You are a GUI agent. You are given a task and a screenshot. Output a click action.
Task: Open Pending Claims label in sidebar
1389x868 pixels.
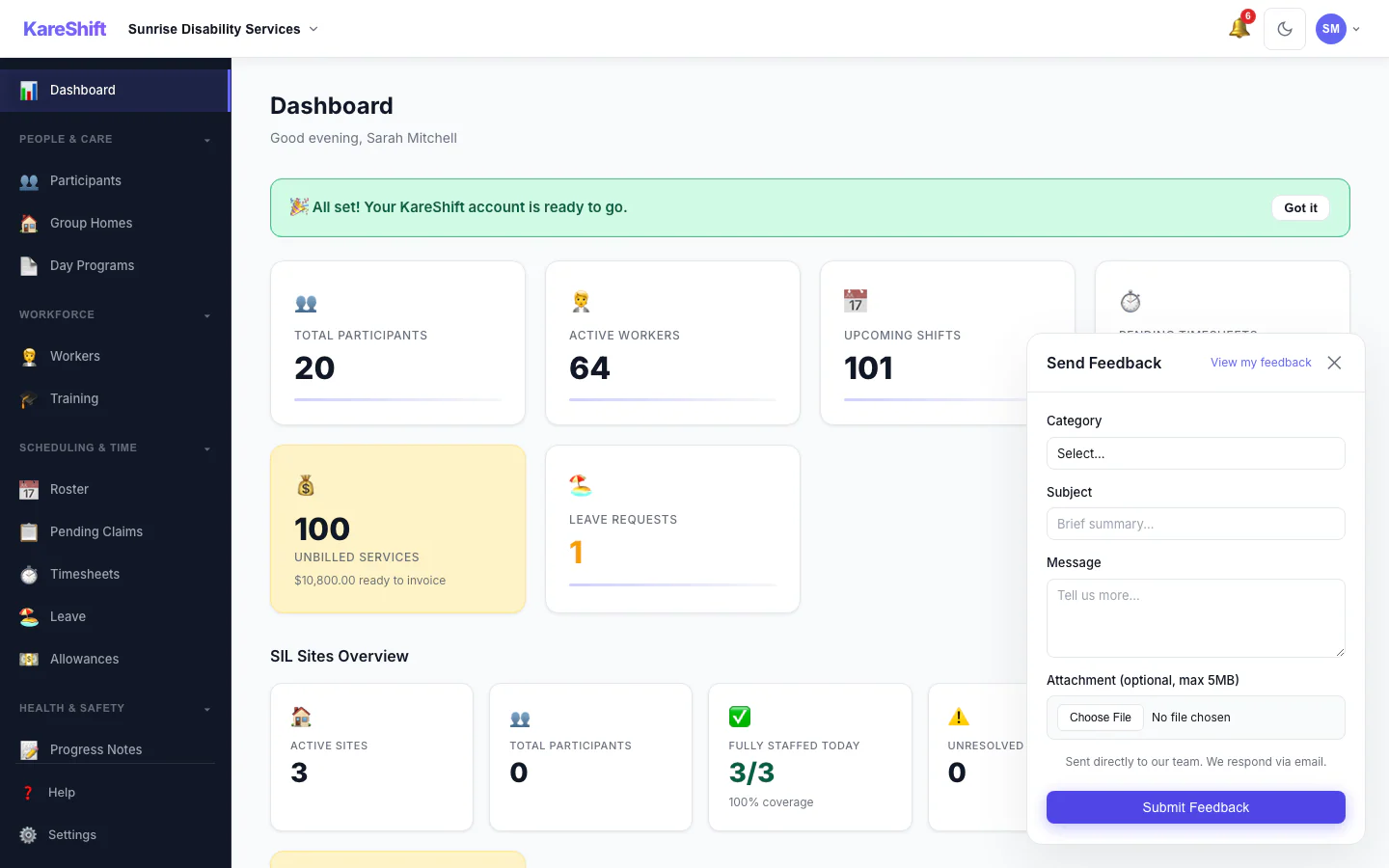coord(96,532)
